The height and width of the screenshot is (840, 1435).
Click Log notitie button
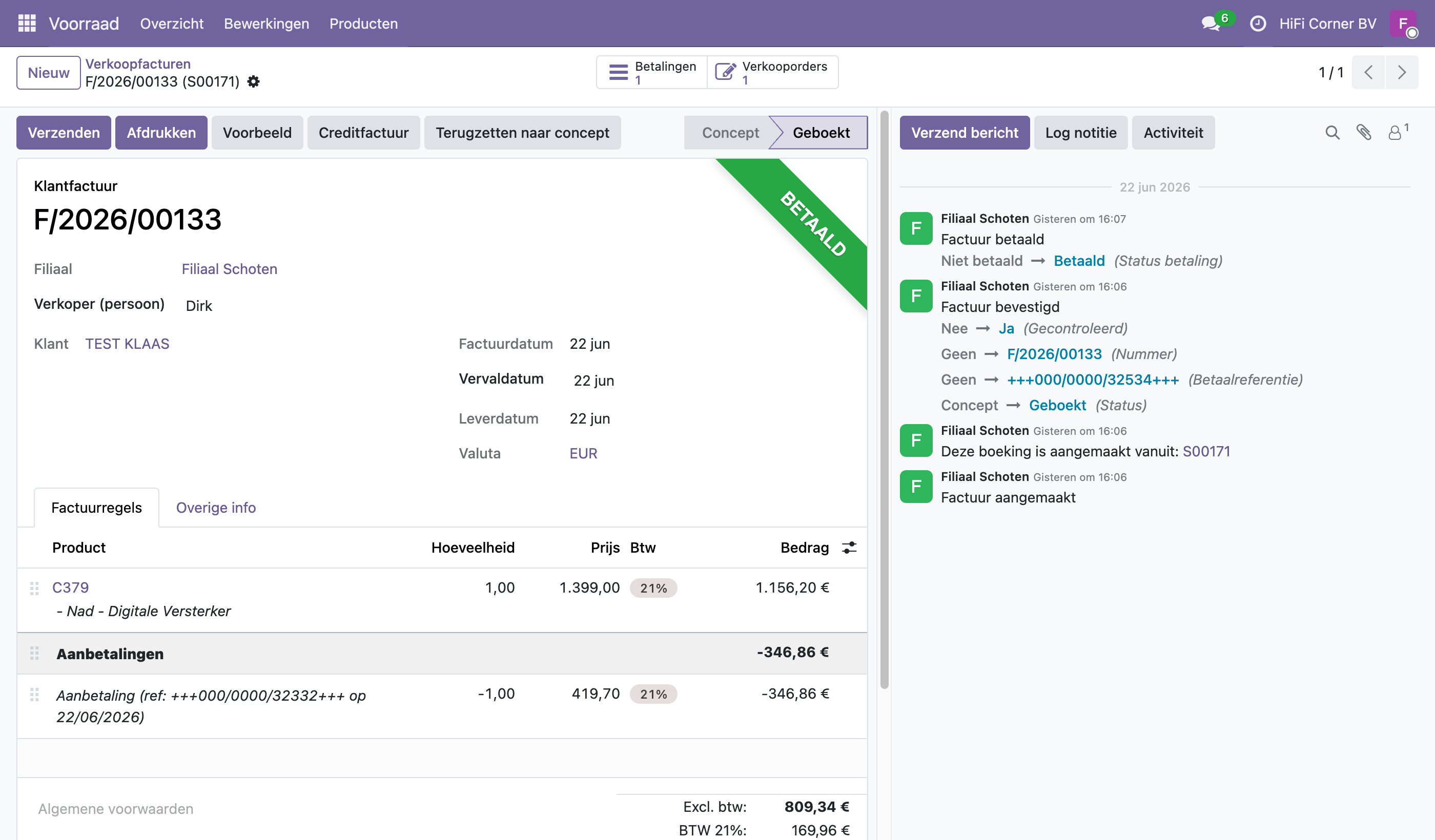1081,133
